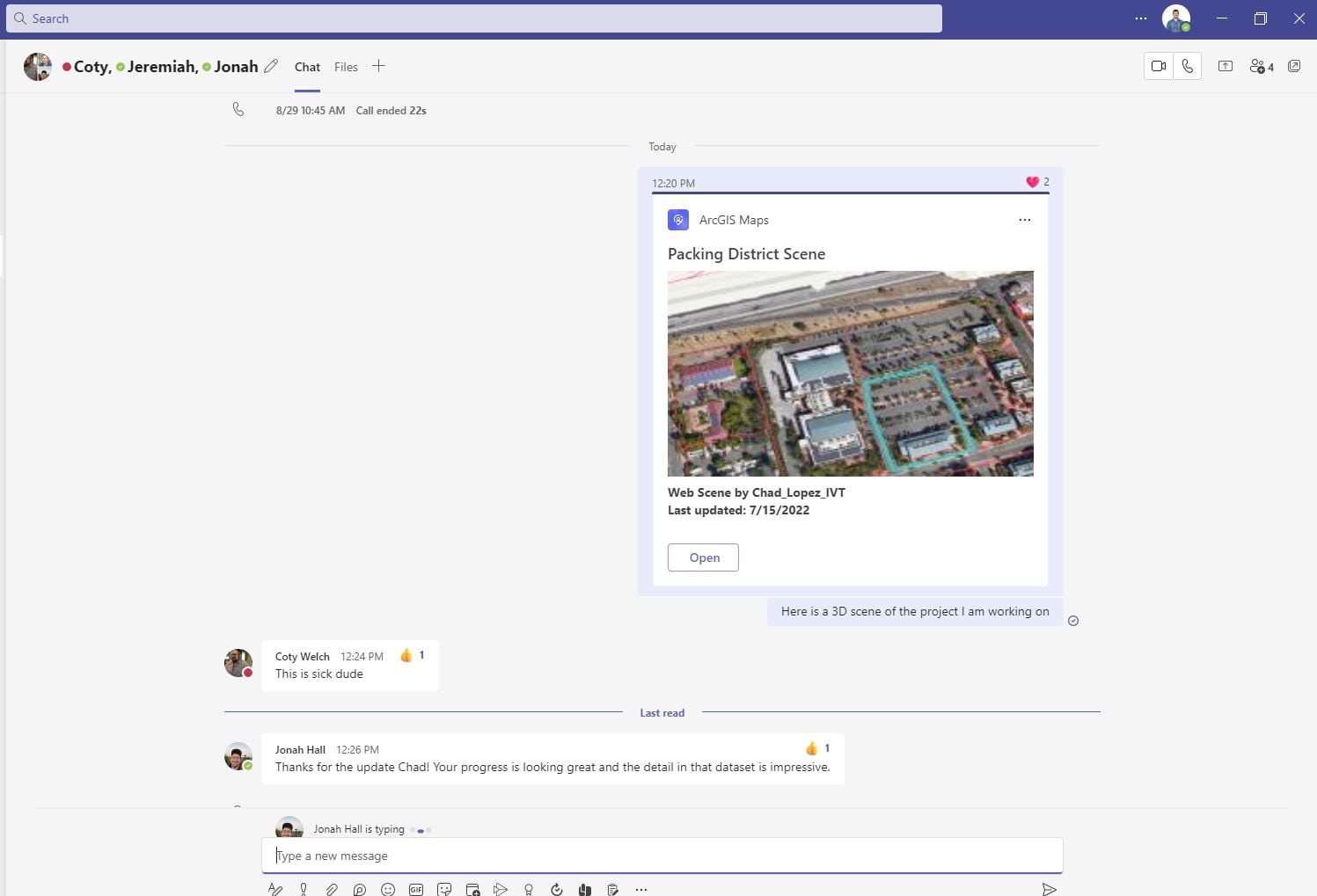1317x896 pixels.
Task: Send a Praise badge
Action: point(529,889)
